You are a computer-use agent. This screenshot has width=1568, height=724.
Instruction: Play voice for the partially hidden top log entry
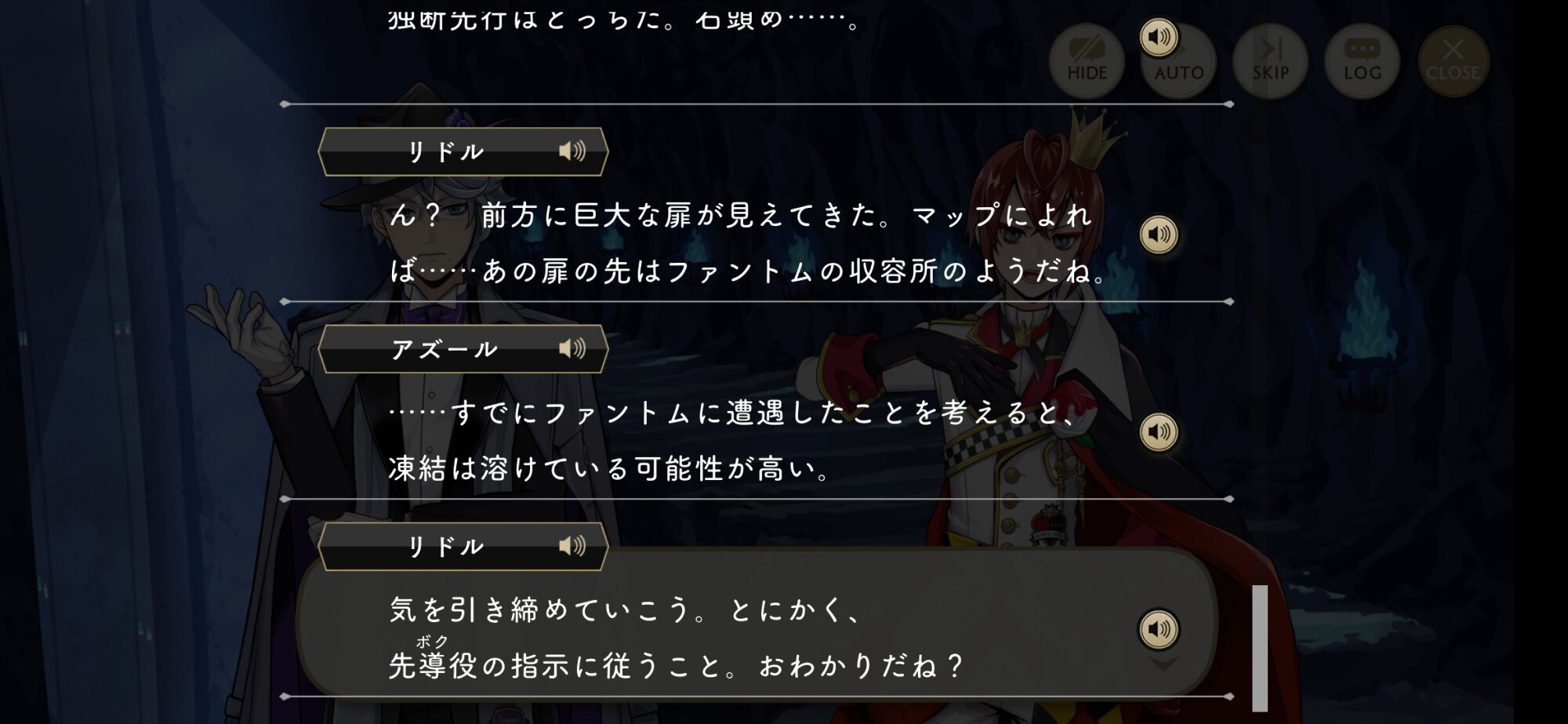point(1159,37)
